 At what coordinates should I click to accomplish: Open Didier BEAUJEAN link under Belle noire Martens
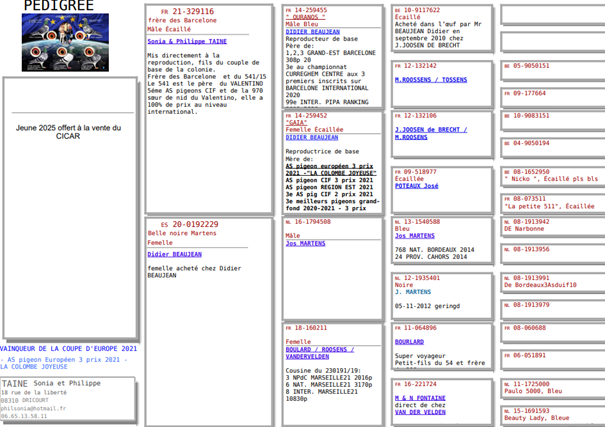click(174, 254)
